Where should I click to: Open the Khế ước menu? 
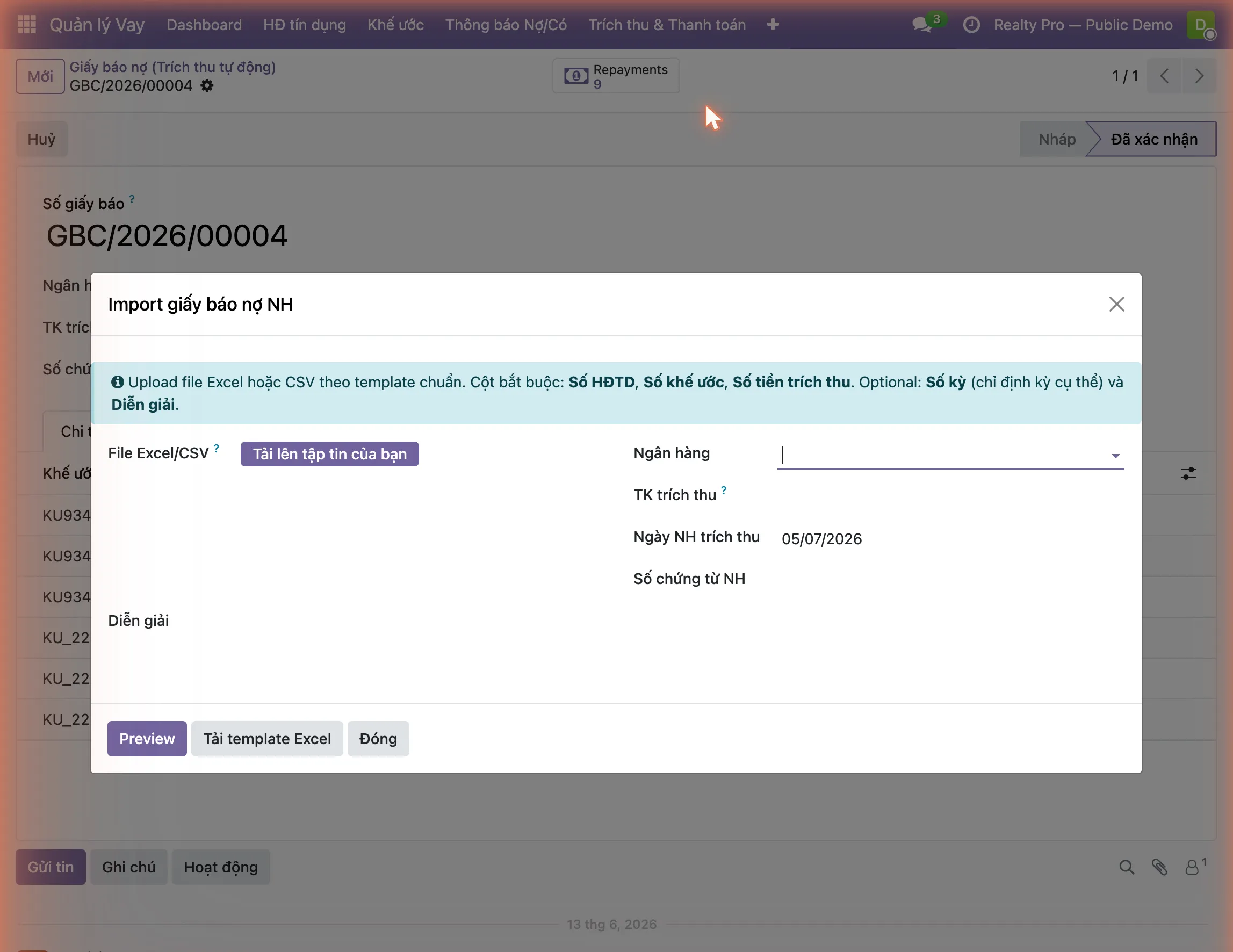point(395,25)
